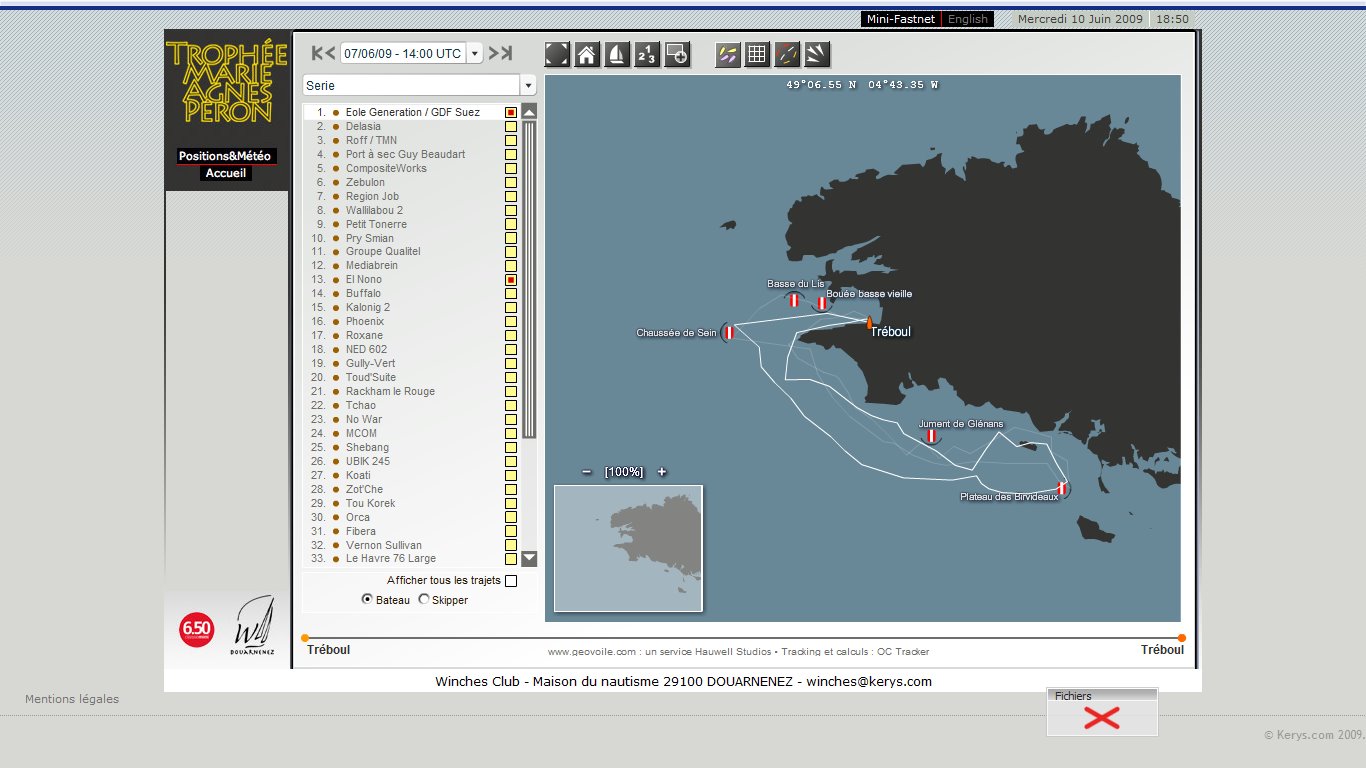1366x768 pixels.
Task: Jump to last timestamp with forward arrow
Action: (500, 53)
